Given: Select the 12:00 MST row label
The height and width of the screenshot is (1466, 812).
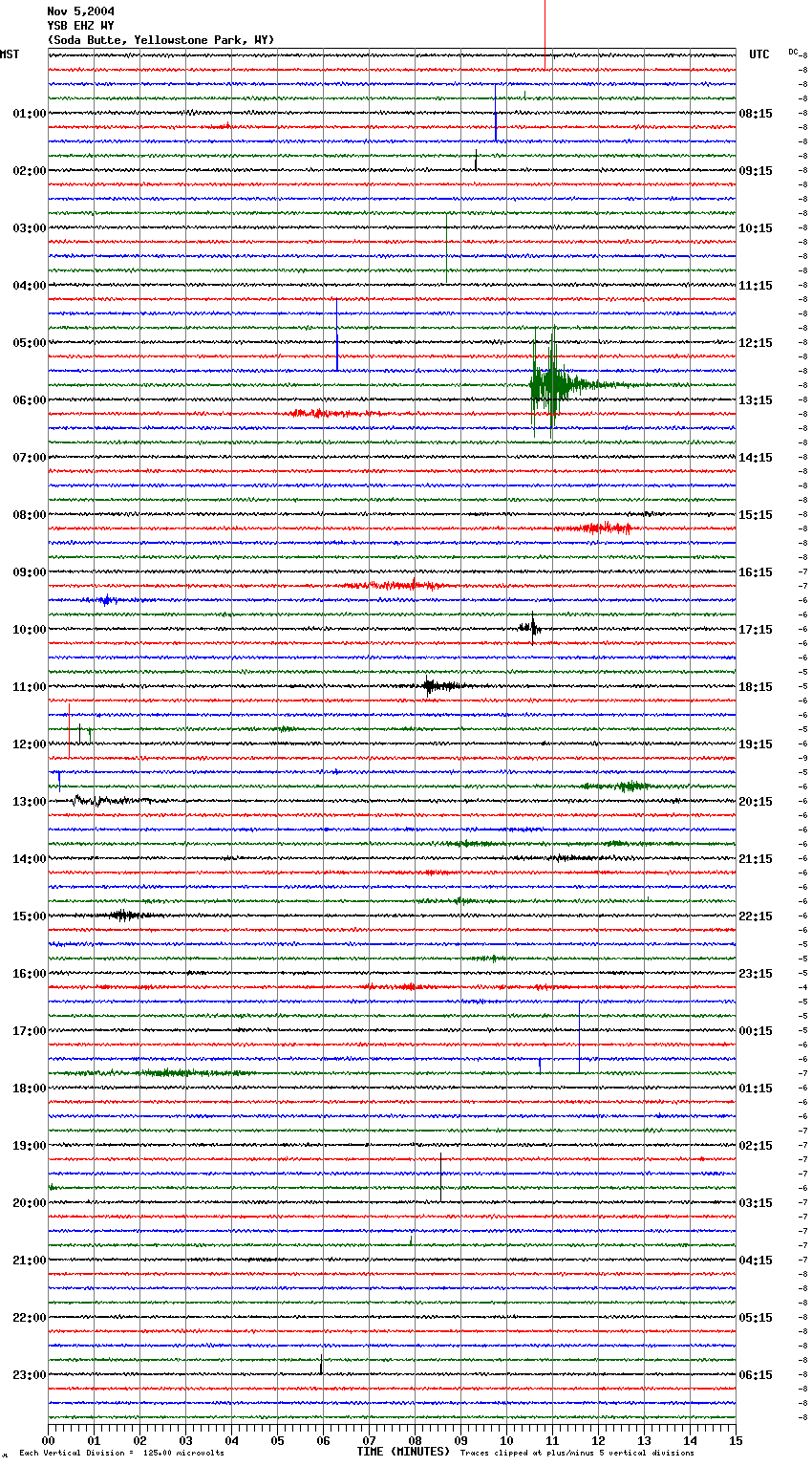Looking at the screenshot, I should click(30, 744).
